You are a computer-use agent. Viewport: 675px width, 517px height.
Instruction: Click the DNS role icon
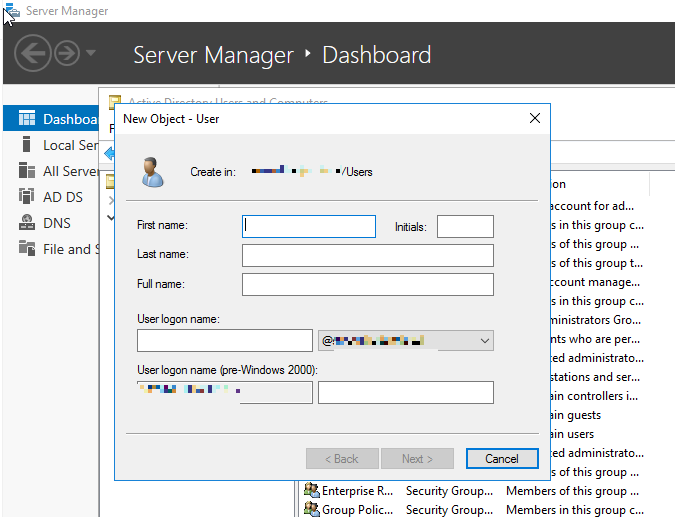27,222
